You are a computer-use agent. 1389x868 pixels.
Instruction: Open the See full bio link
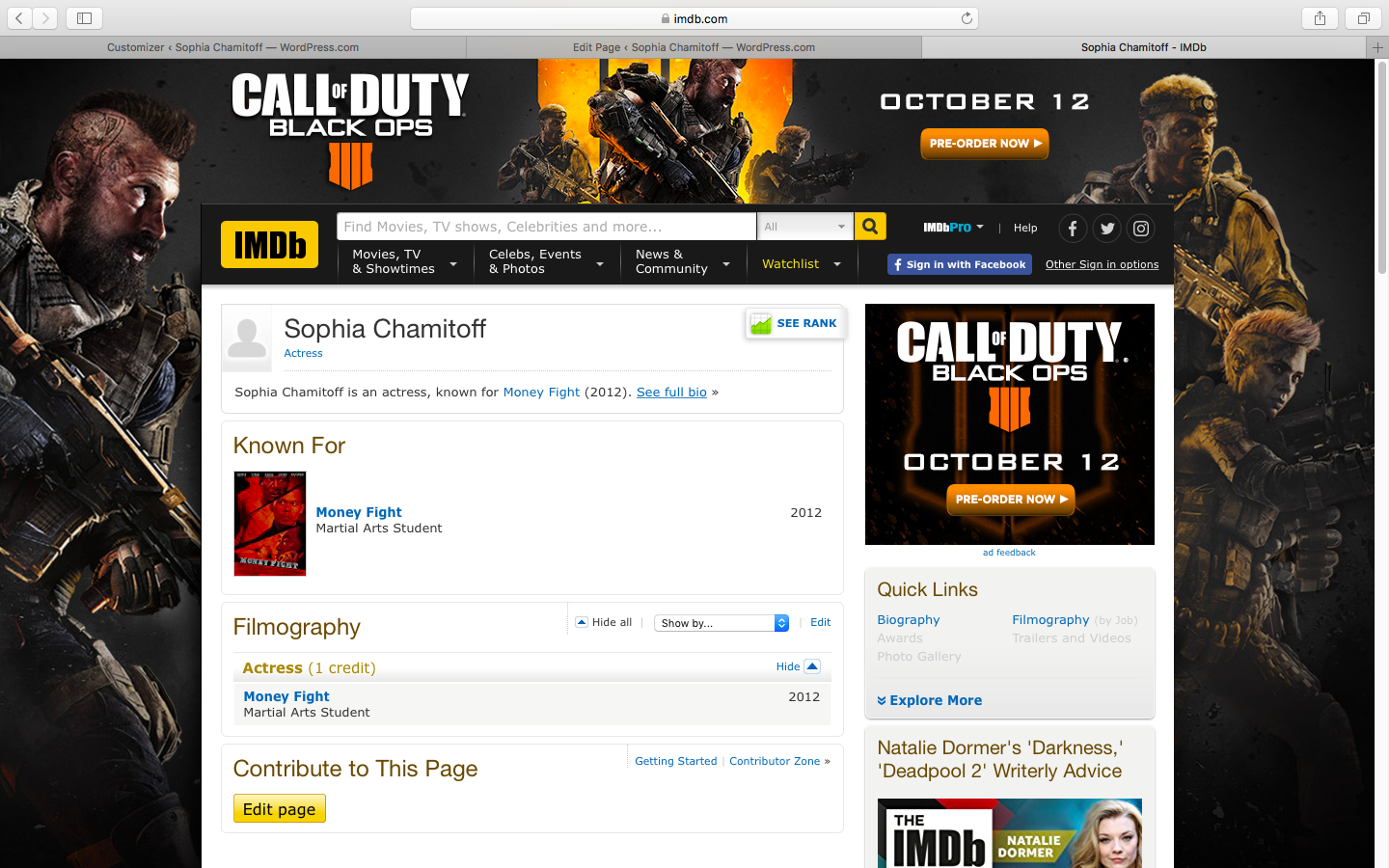[671, 392]
